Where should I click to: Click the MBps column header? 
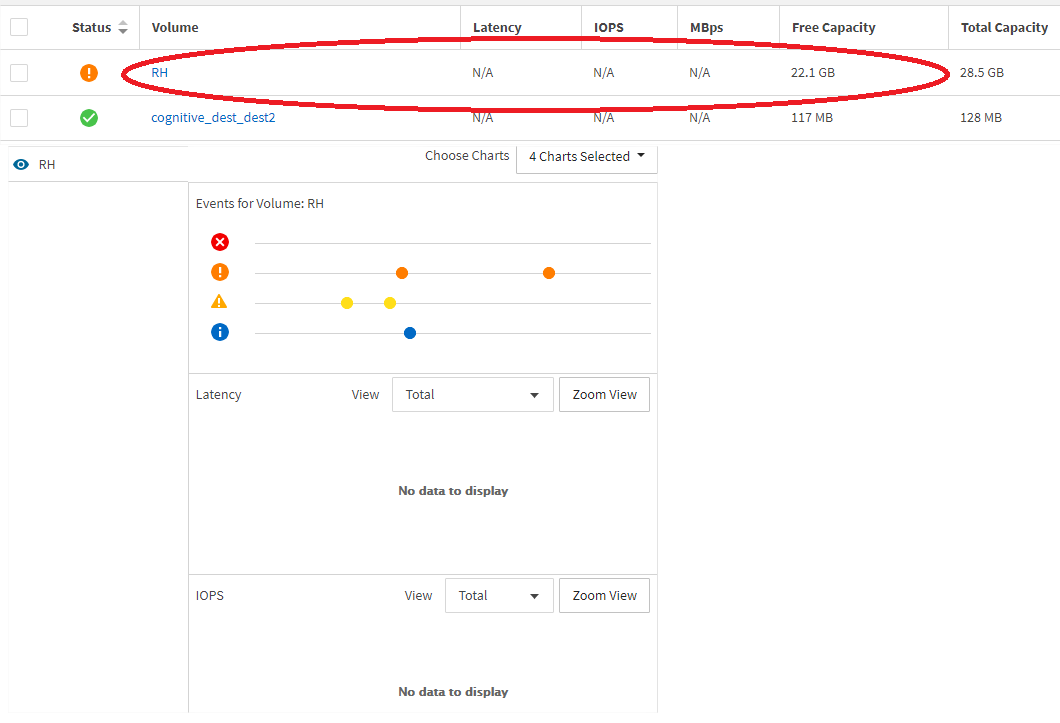point(706,27)
